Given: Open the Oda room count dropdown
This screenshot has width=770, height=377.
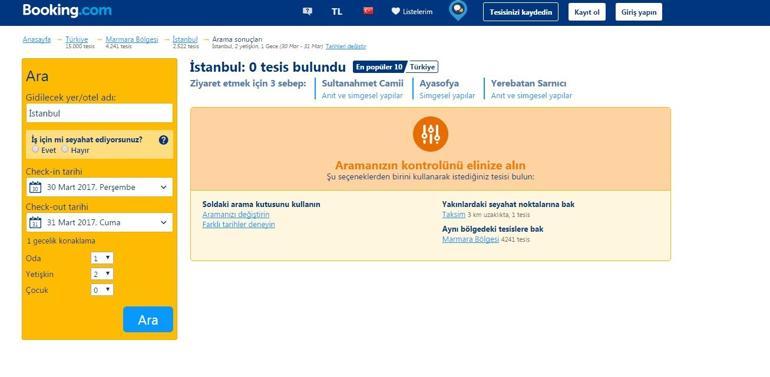Looking at the screenshot, I should [102, 258].
